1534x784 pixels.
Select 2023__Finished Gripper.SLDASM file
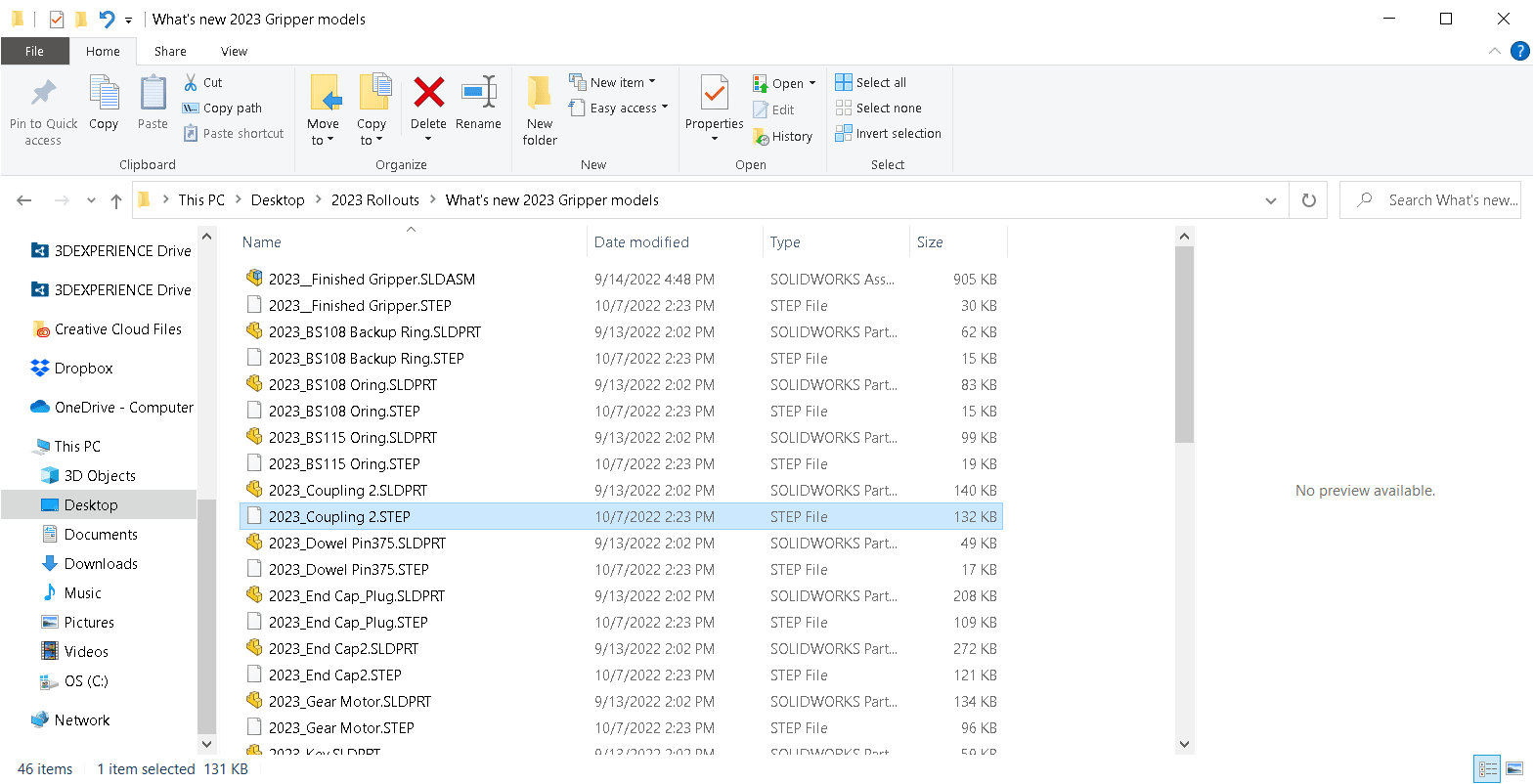621,280
